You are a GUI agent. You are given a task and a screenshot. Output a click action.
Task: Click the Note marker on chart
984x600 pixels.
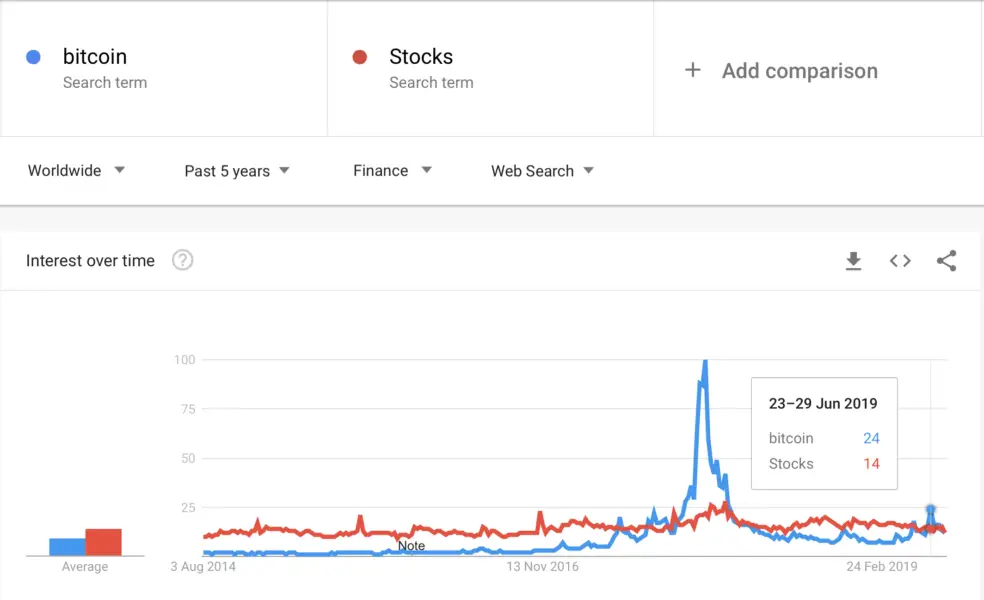coord(411,546)
